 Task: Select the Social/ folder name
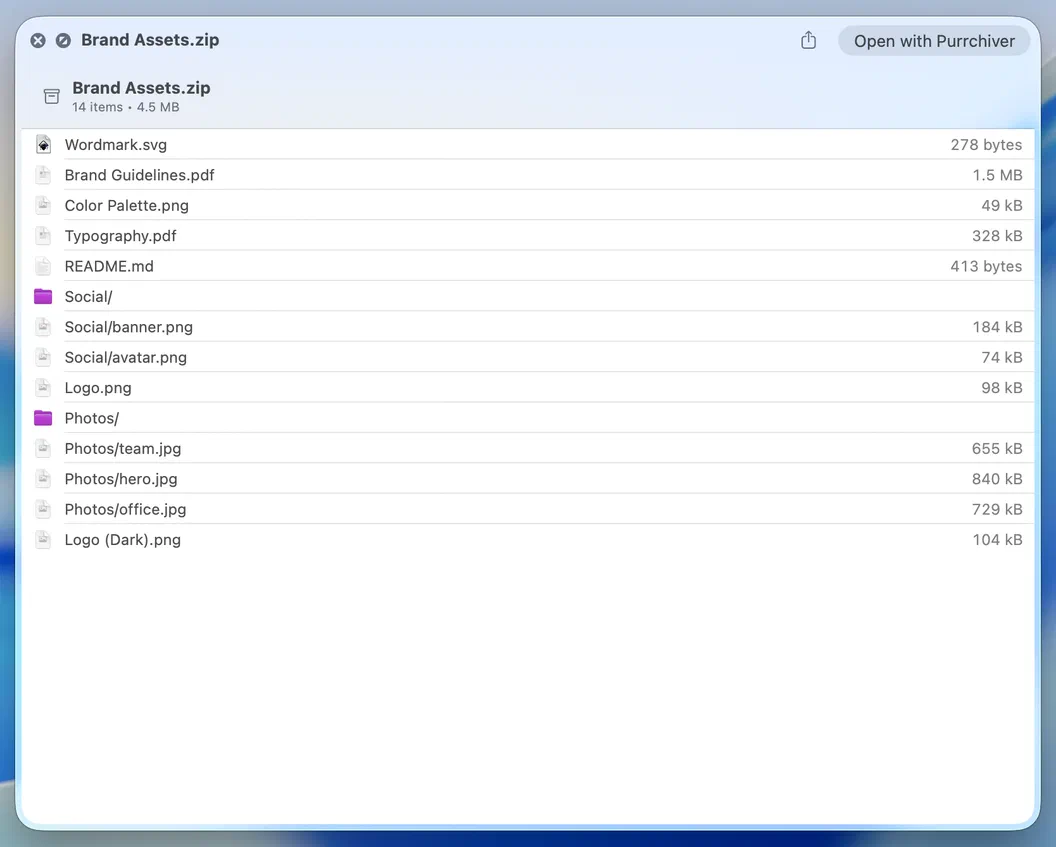click(88, 297)
